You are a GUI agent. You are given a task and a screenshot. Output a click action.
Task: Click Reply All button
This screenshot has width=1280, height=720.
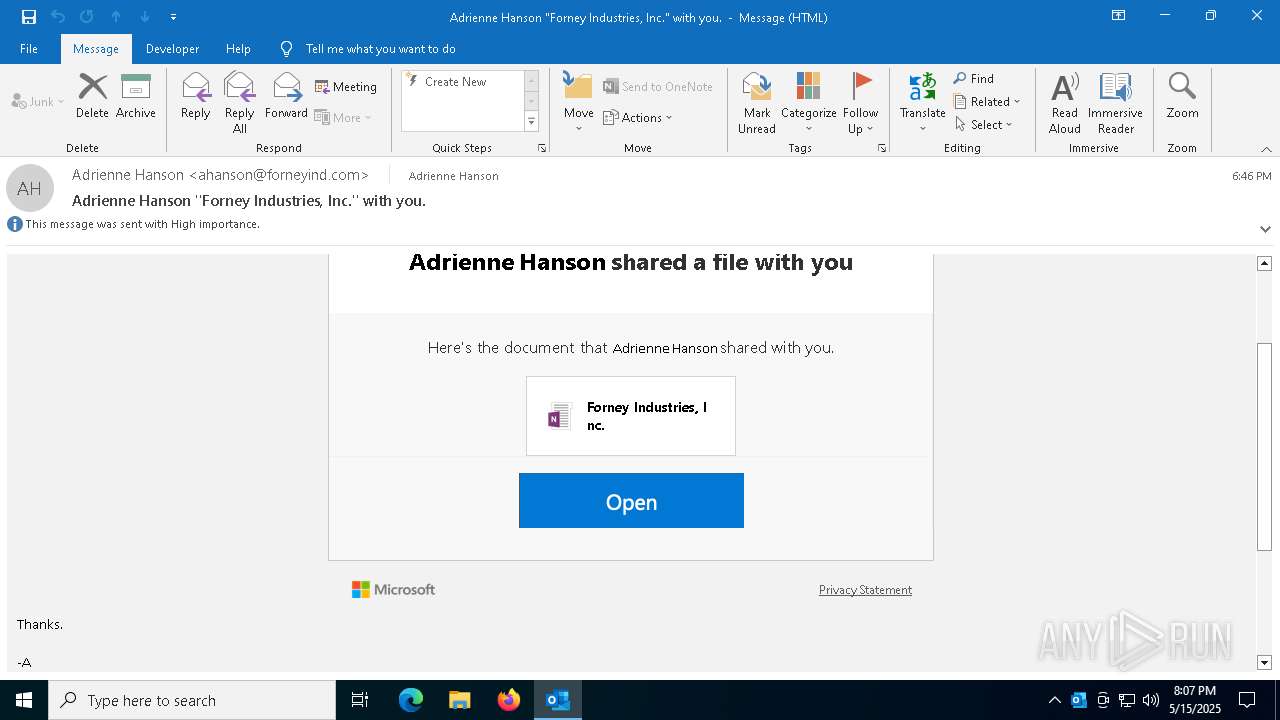point(240,102)
